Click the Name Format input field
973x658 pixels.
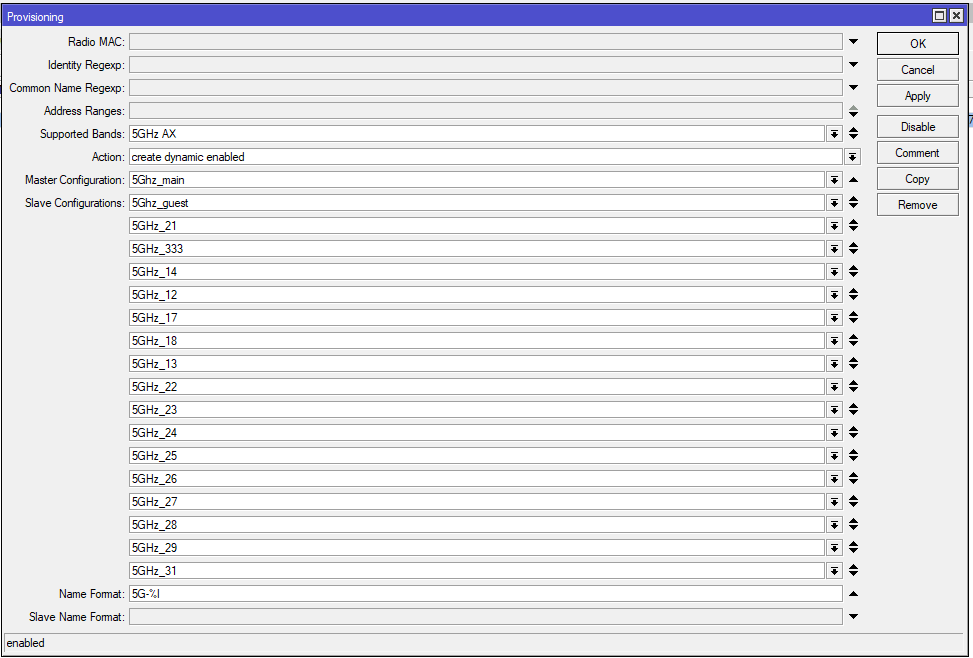click(485, 594)
